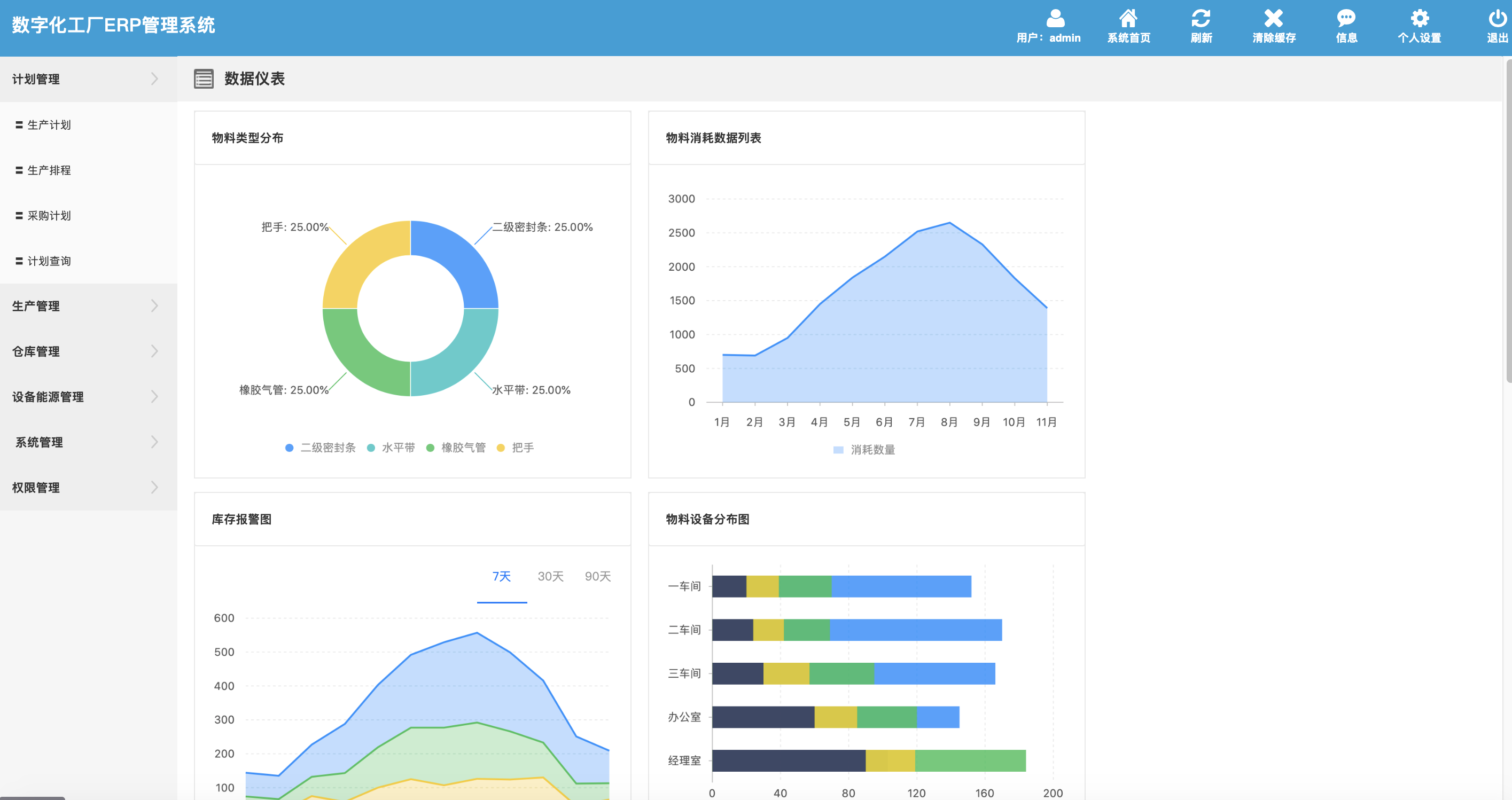
Task: Open the 采购计划 menu item
Action: [89, 216]
